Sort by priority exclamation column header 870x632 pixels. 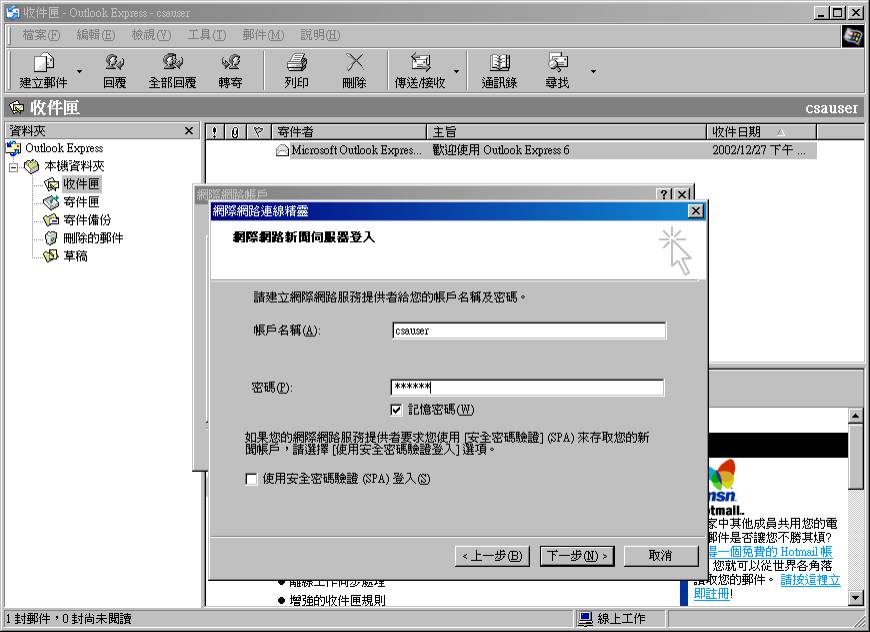tap(215, 132)
